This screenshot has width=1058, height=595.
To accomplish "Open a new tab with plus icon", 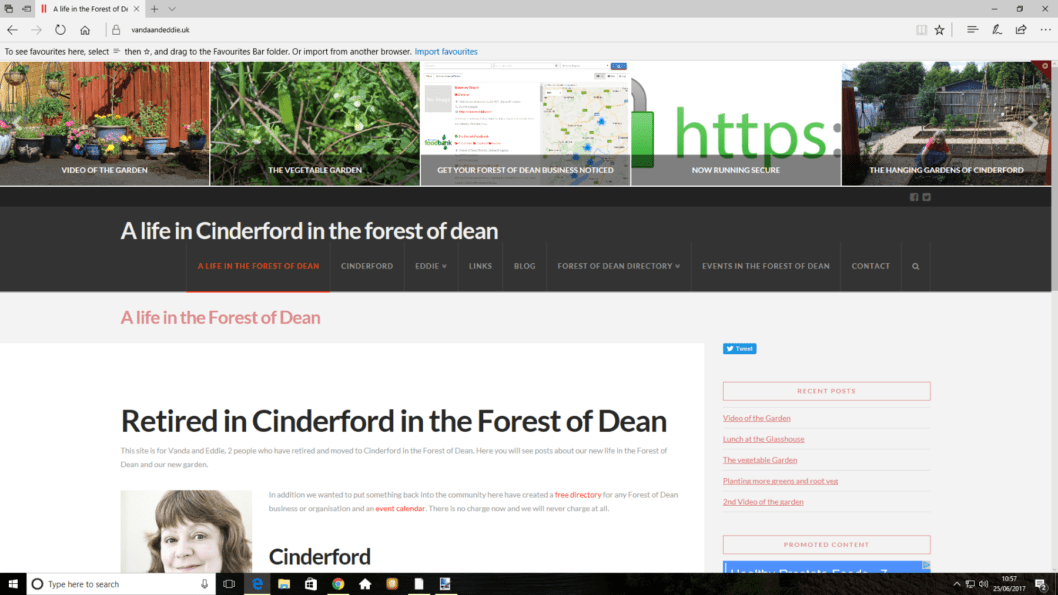I will 155,9.
